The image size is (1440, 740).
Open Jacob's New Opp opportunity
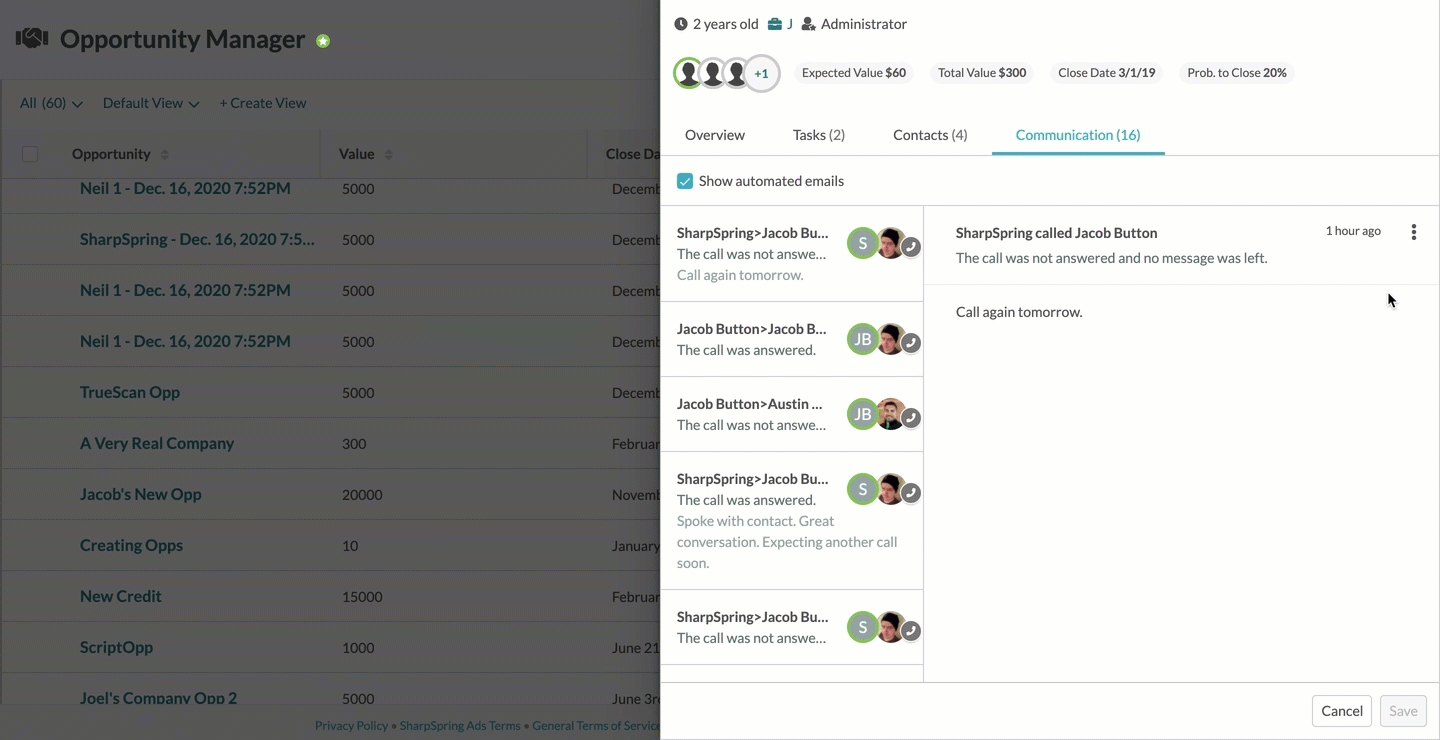pyautogui.click(x=141, y=494)
